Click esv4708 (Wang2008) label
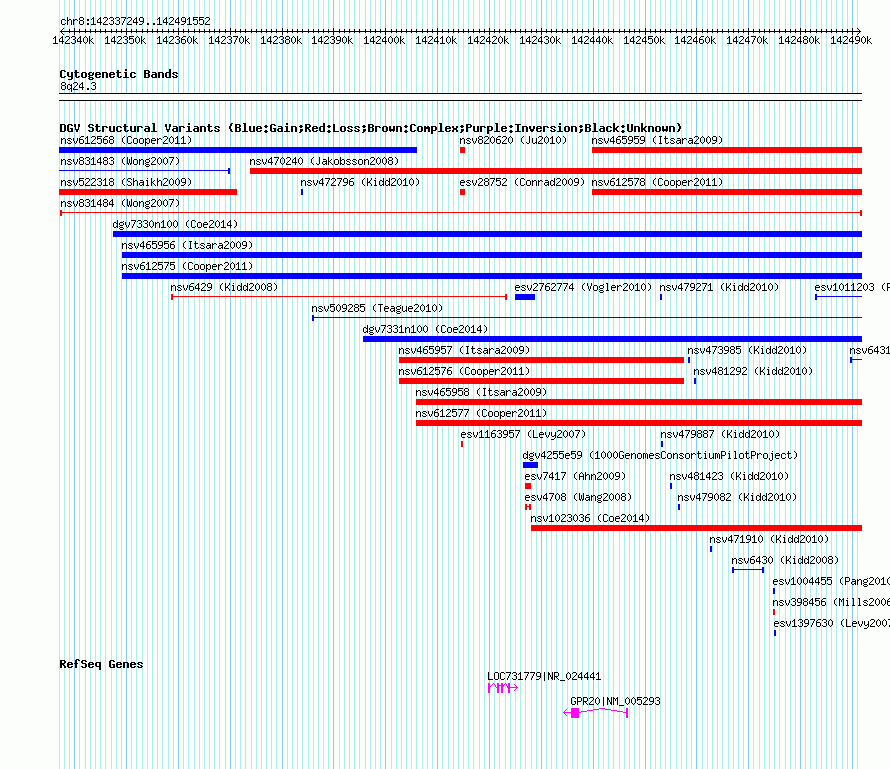Screen dimensions: 890x769 (578, 497)
